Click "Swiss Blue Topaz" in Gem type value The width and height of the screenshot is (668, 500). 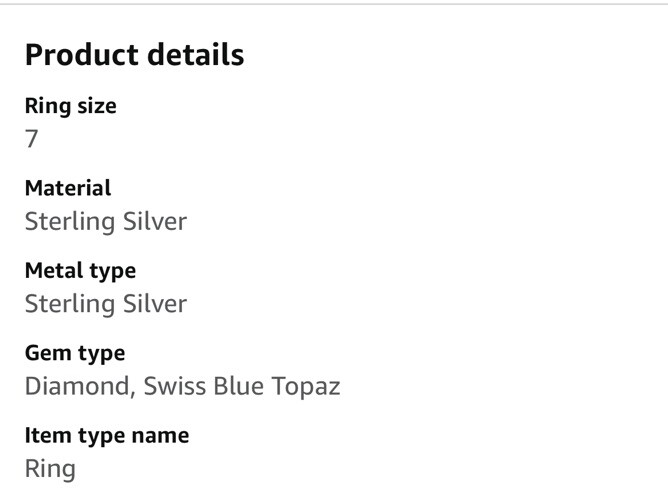point(242,386)
